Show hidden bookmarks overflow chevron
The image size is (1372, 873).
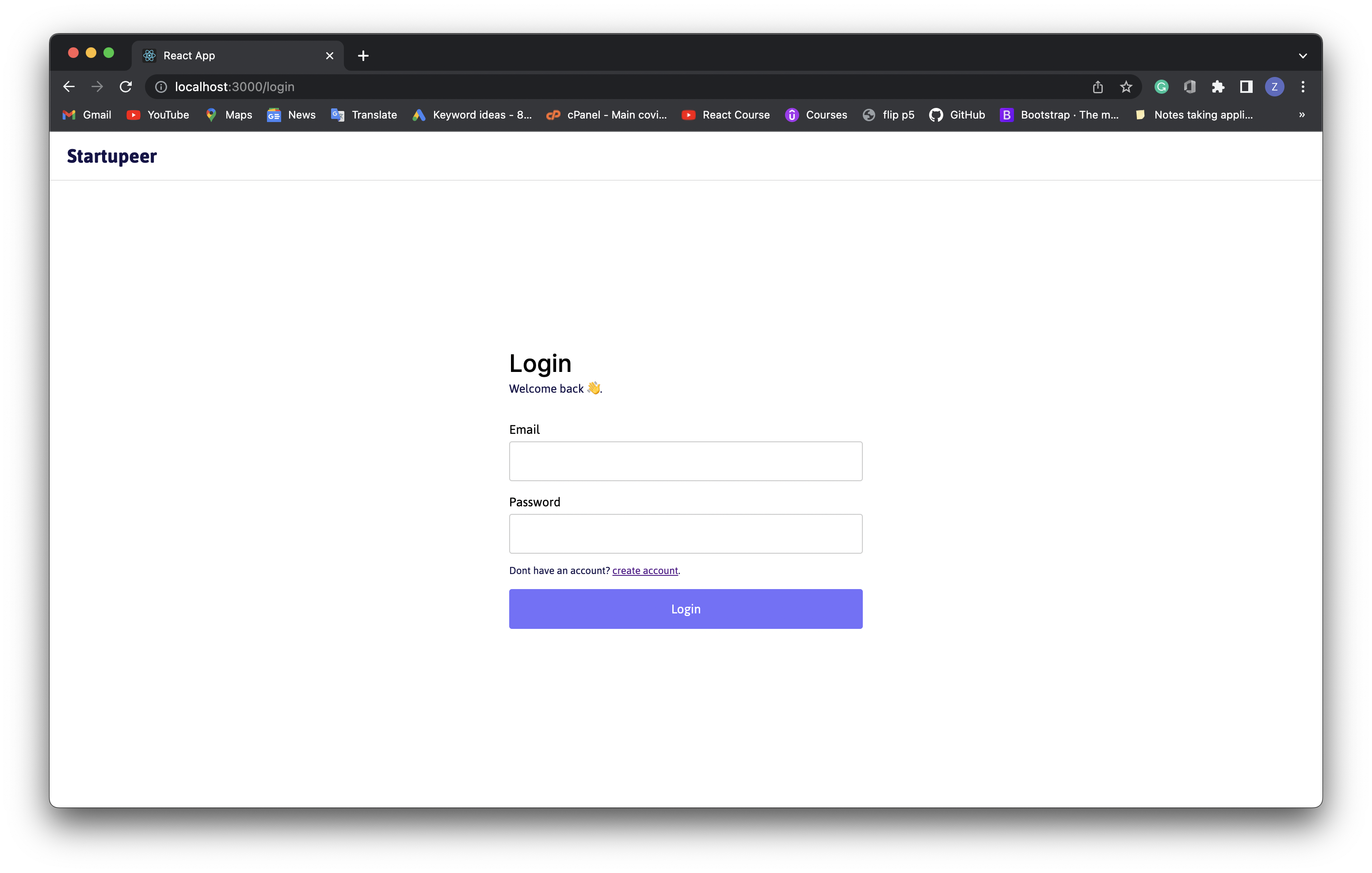point(1302,115)
